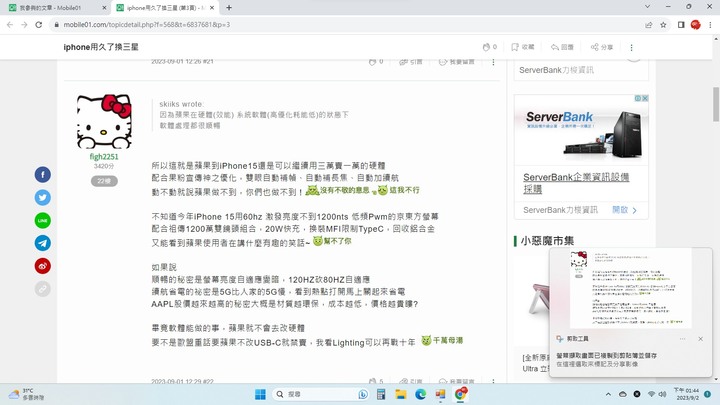Click the thread title iphone用久了換三星

[x=101, y=47]
